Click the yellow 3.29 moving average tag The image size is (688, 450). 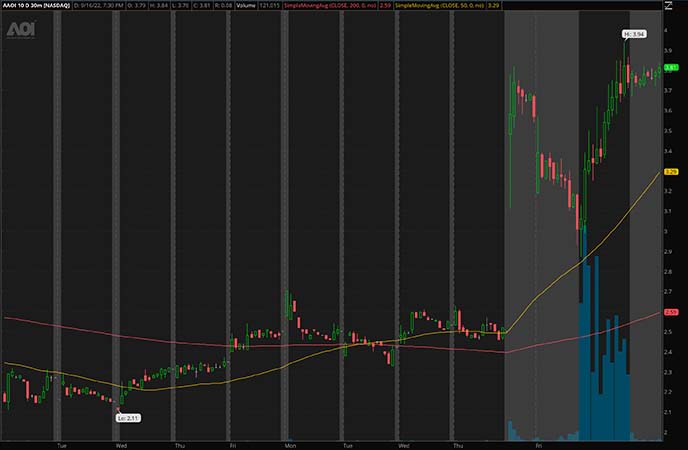click(x=671, y=172)
